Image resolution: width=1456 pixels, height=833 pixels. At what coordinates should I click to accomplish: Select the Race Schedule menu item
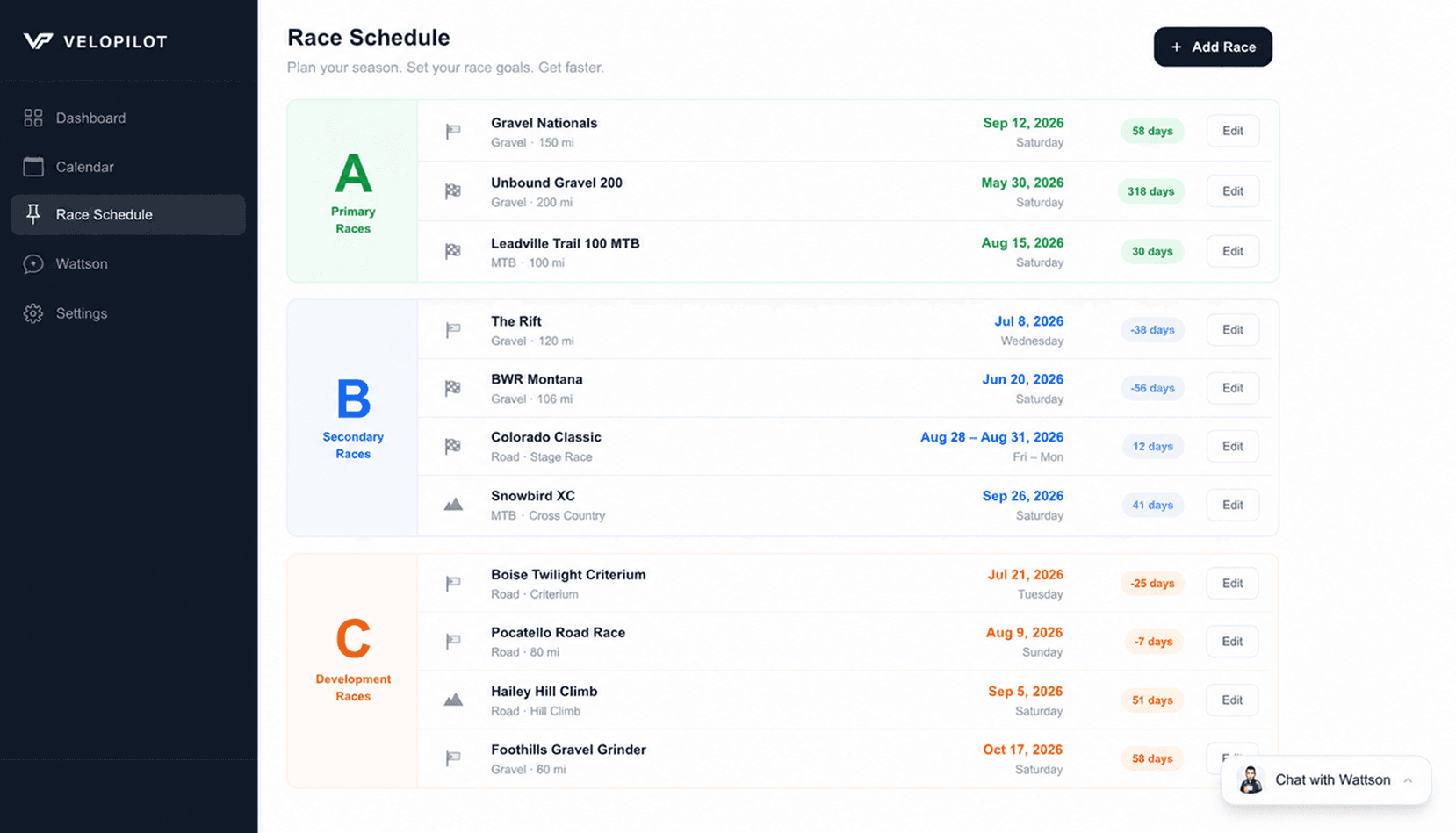tap(128, 214)
